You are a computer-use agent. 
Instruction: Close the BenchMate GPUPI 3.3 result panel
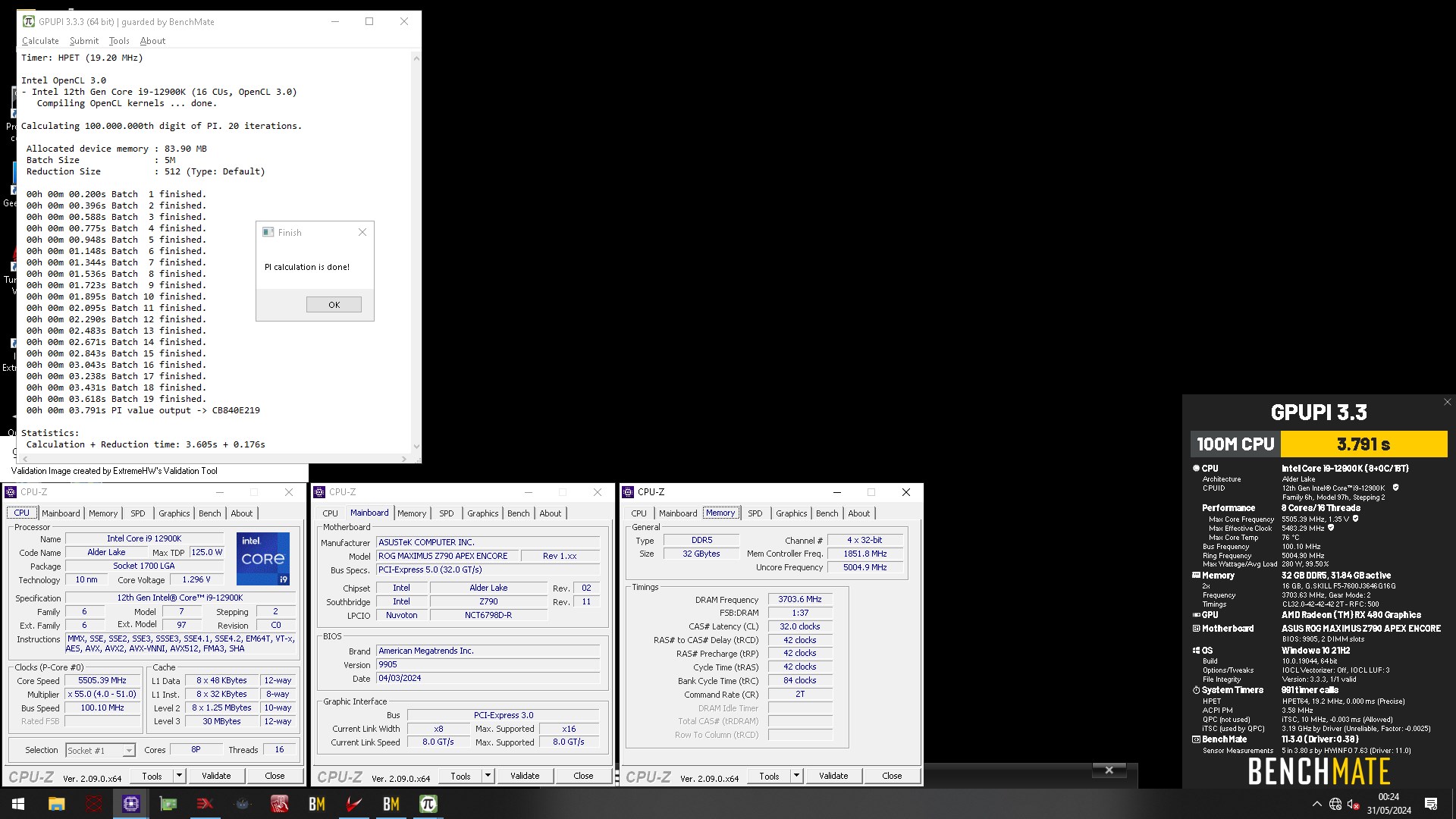pos(1447,403)
